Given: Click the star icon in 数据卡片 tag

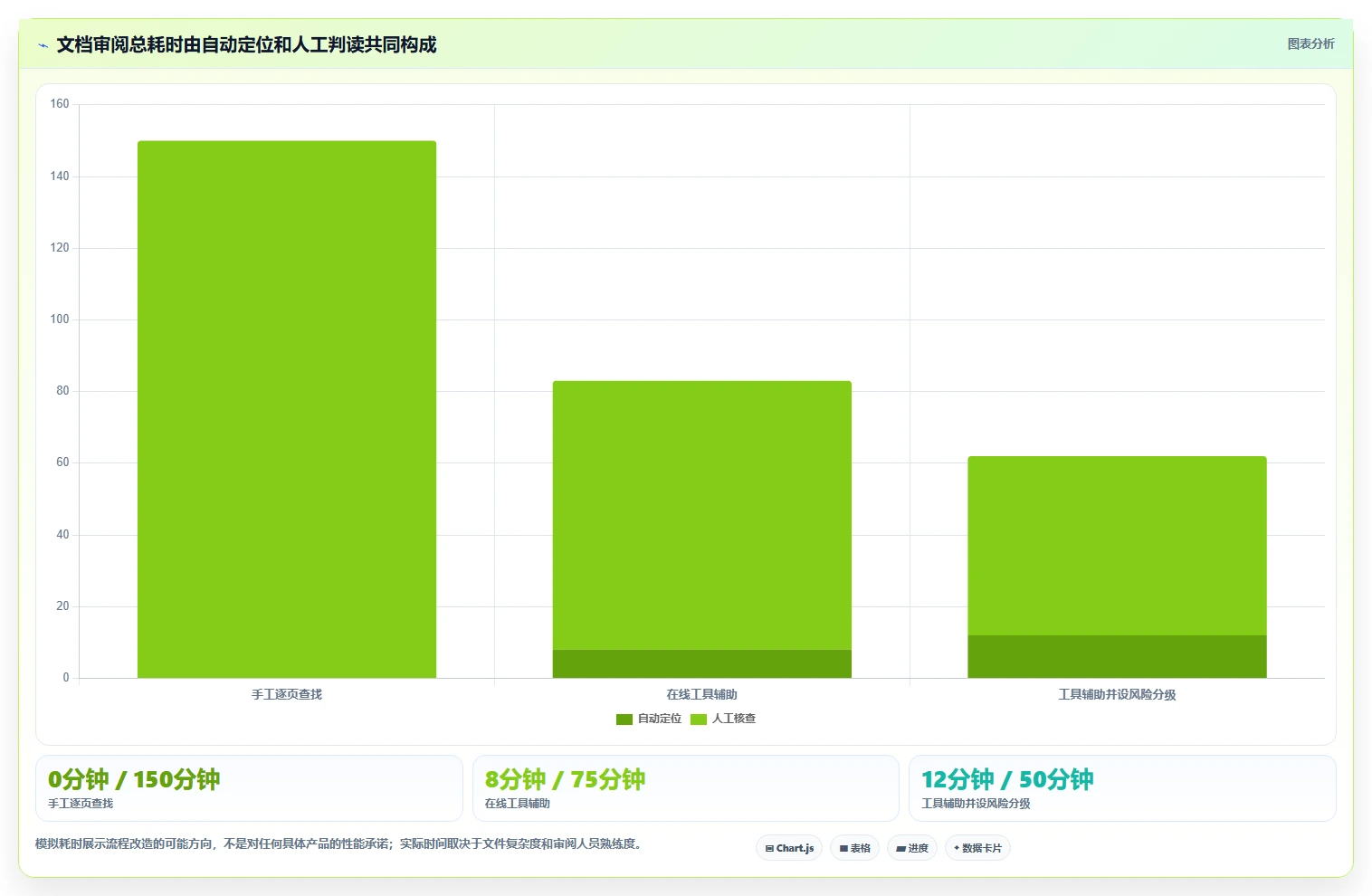Looking at the screenshot, I should (x=957, y=848).
